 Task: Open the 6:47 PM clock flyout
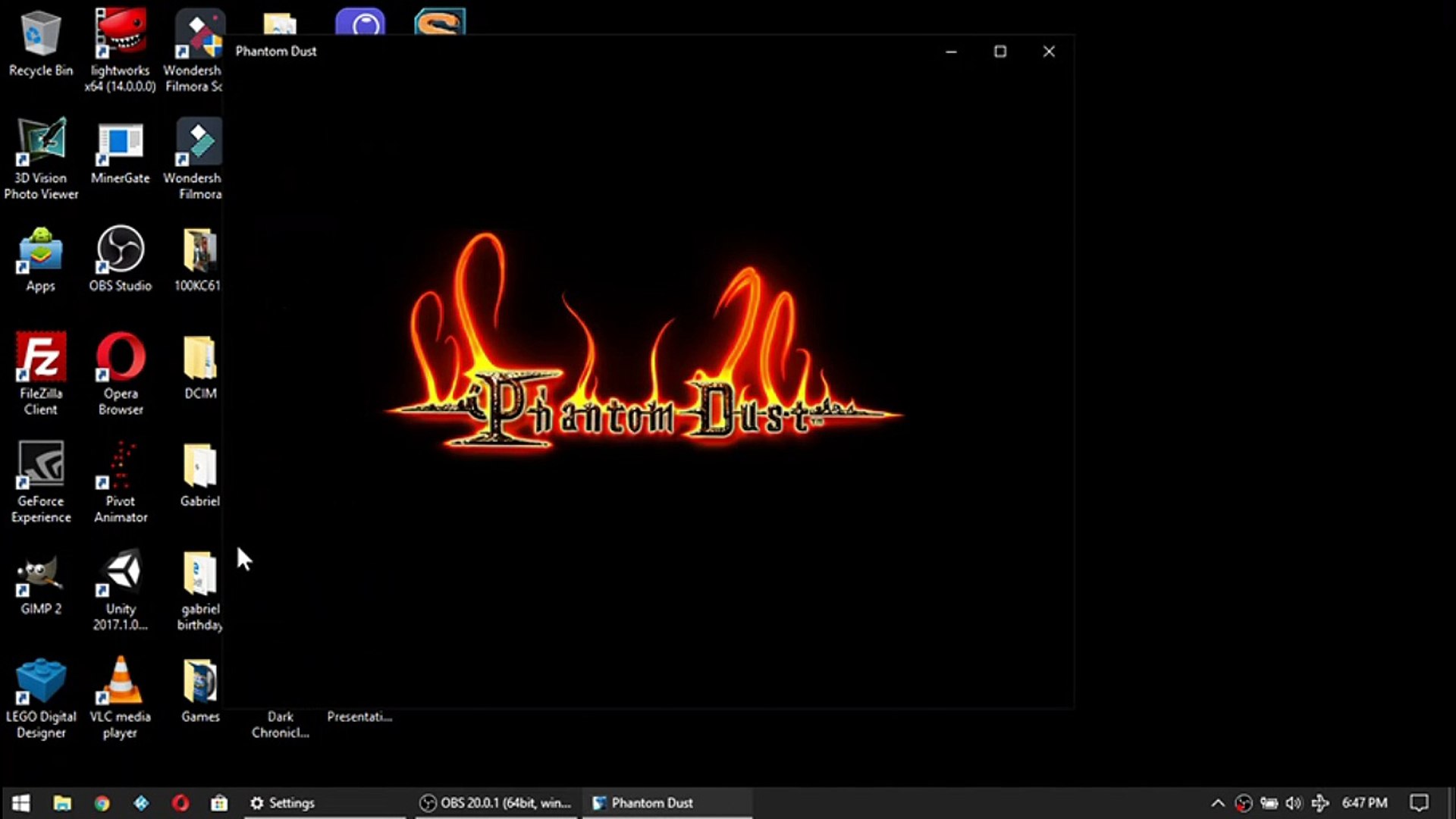click(x=1364, y=803)
